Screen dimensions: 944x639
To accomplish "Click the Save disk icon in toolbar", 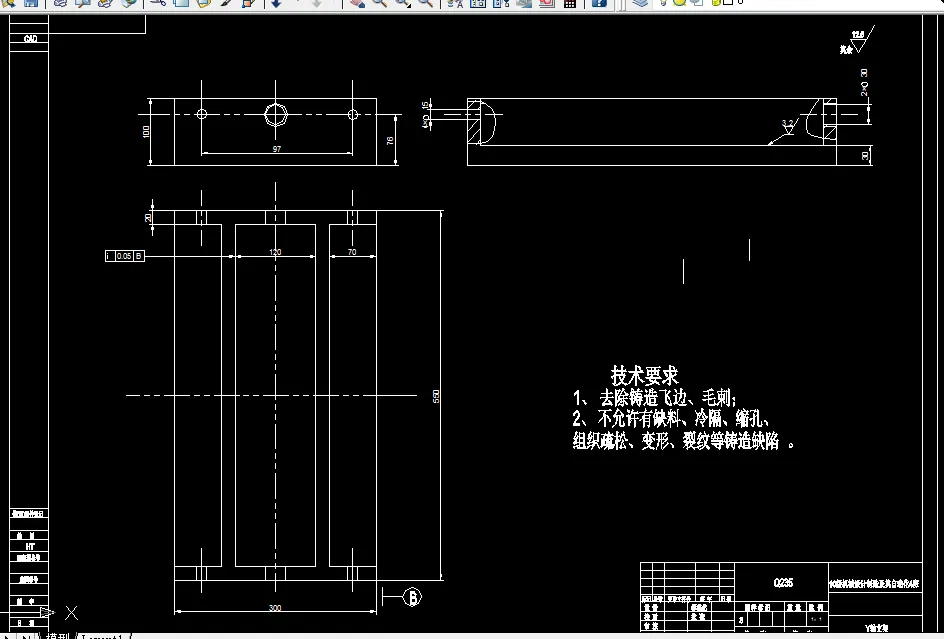I will 30,3.
